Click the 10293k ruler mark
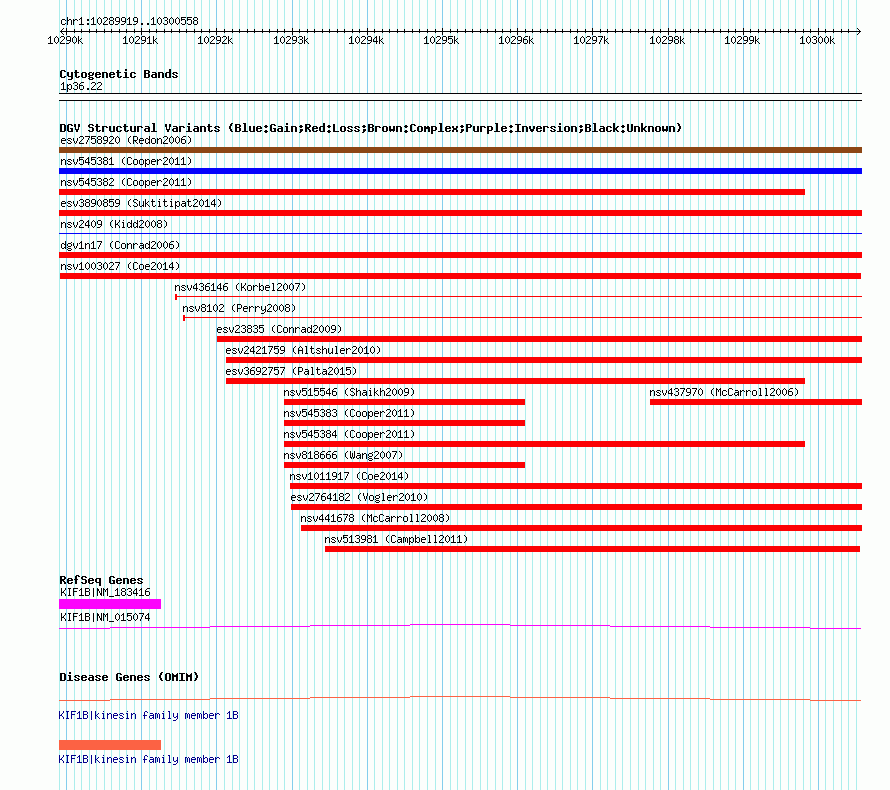Viewport: 890px width, 790px height. pyautogui.click(x=291, y=40)
